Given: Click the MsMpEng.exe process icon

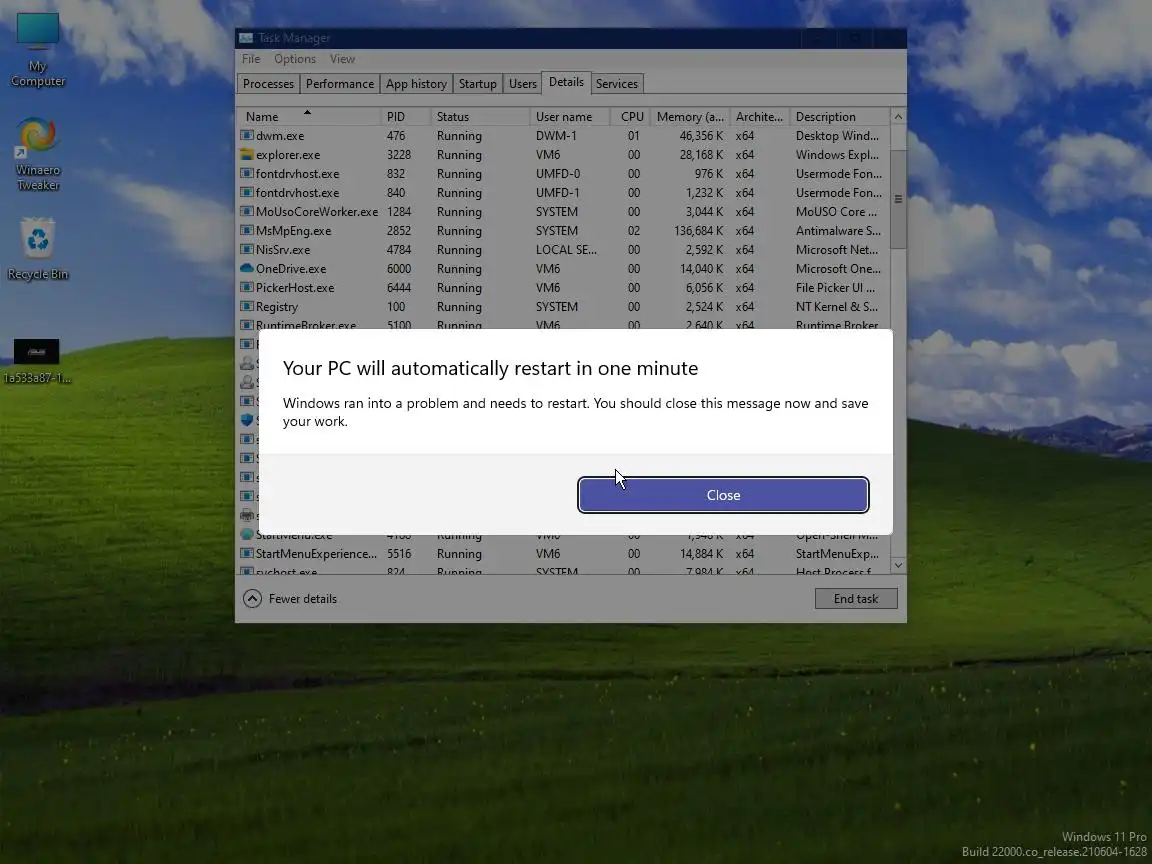Looking at the screenshot, I should (x=247, y=231).
